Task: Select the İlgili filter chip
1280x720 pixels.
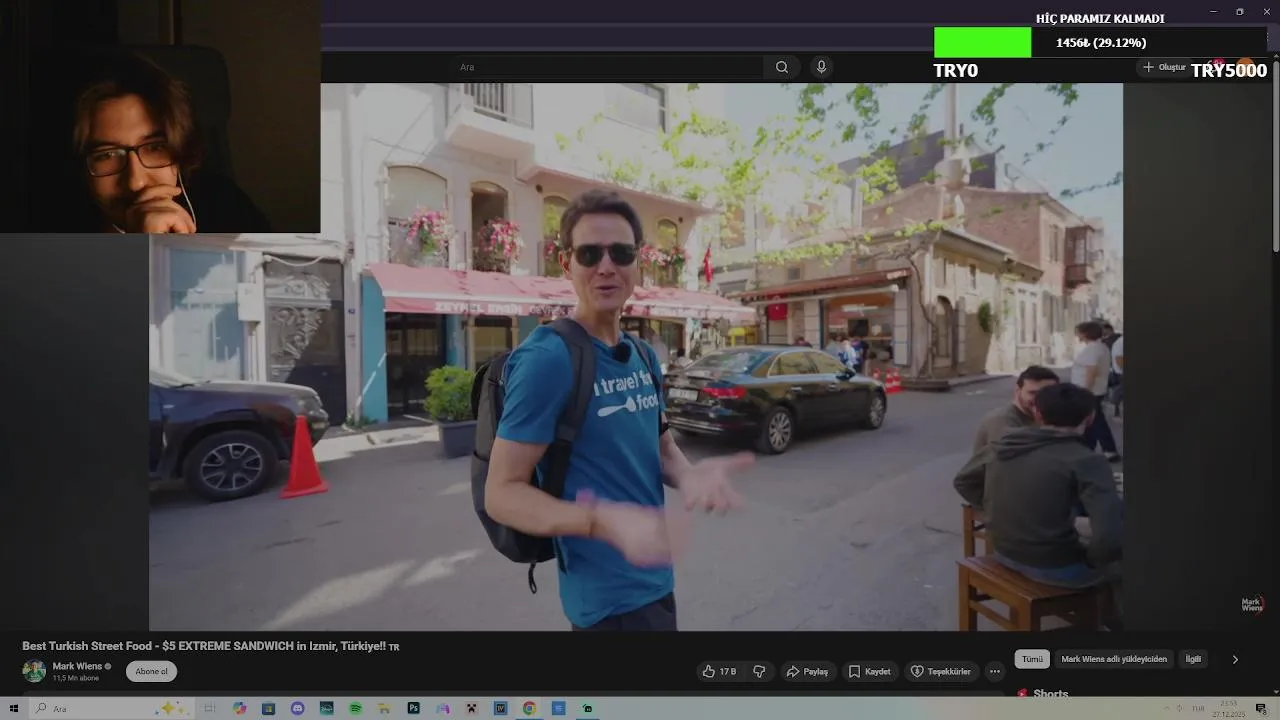Action: tap(1193, 659)
